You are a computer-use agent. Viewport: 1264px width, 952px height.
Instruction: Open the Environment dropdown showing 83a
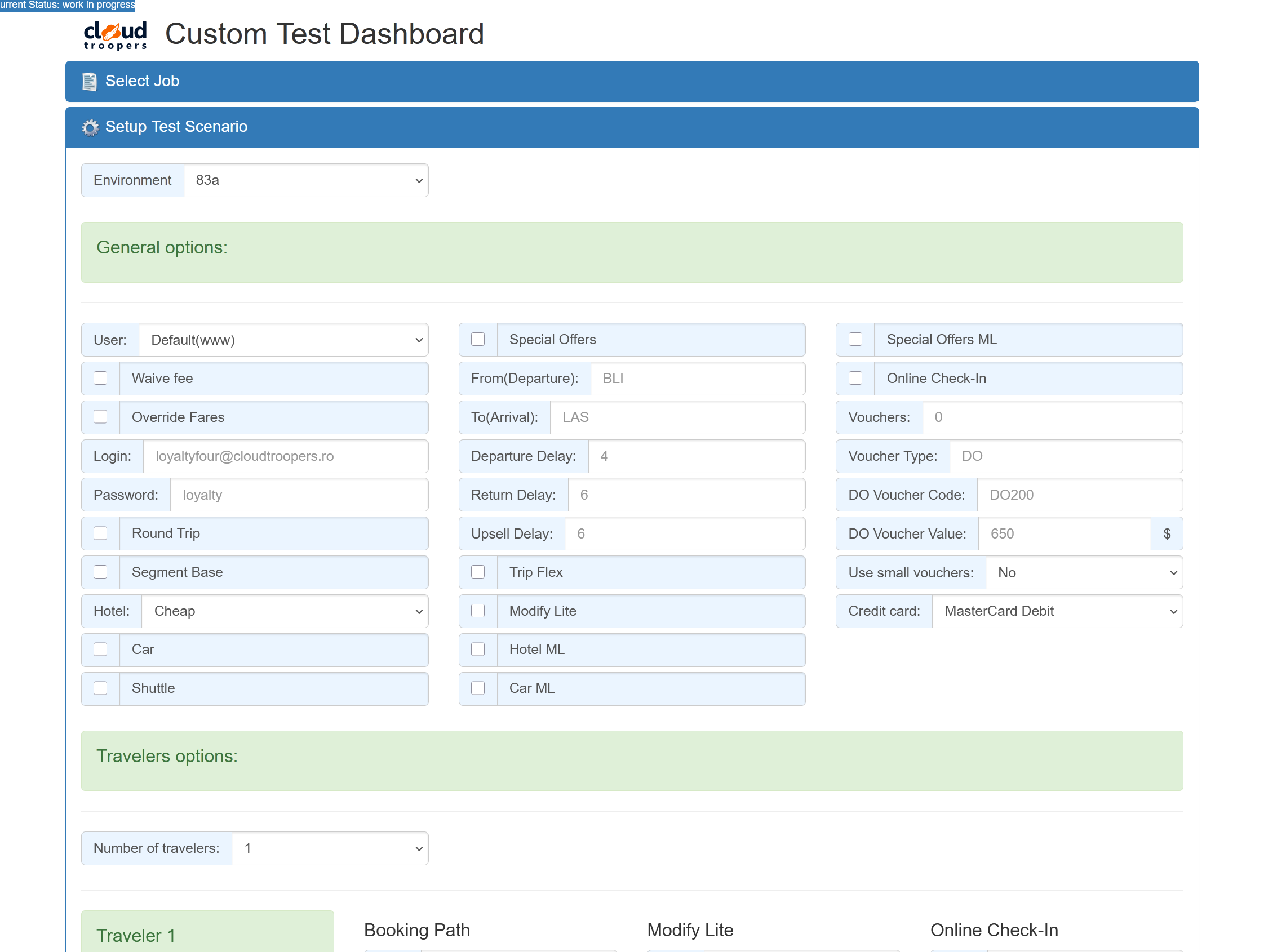[x=305, y=180]
